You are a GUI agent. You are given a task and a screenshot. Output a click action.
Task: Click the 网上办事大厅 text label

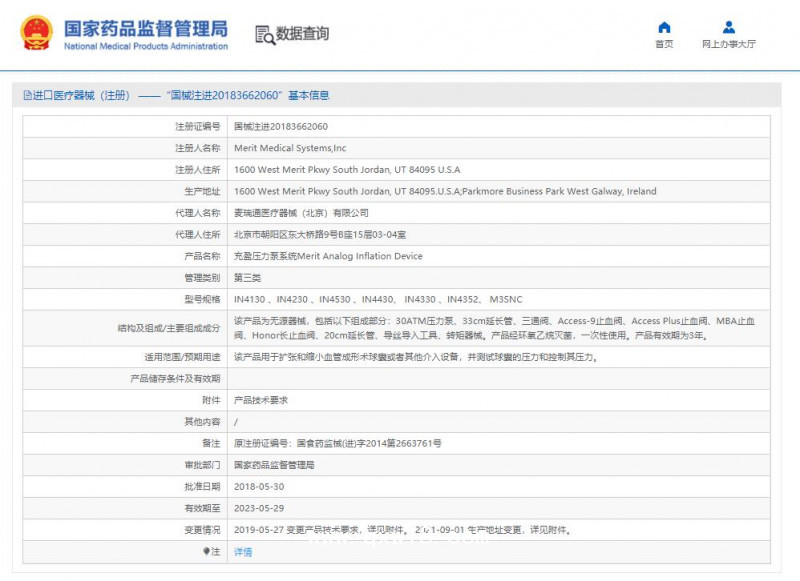pos(728,44)
